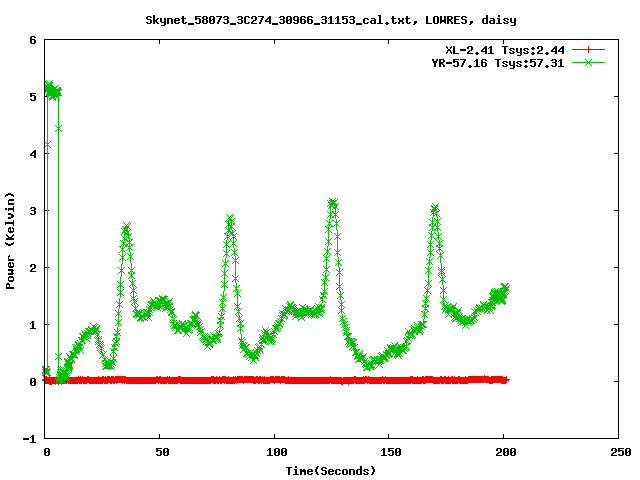Click the red XL data line at 100 seconds
The height and width of the screenshot is (480, 640).
pyautogui.click(x=274, y=380)
